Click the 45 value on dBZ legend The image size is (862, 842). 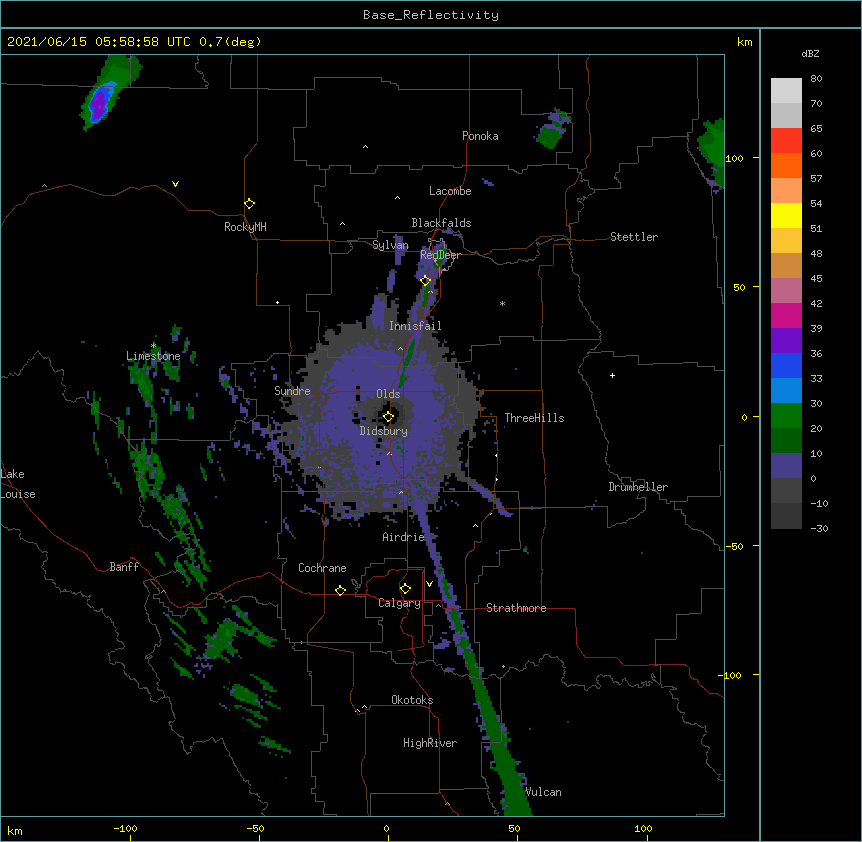pyautogui.click(x=816, y=278)
